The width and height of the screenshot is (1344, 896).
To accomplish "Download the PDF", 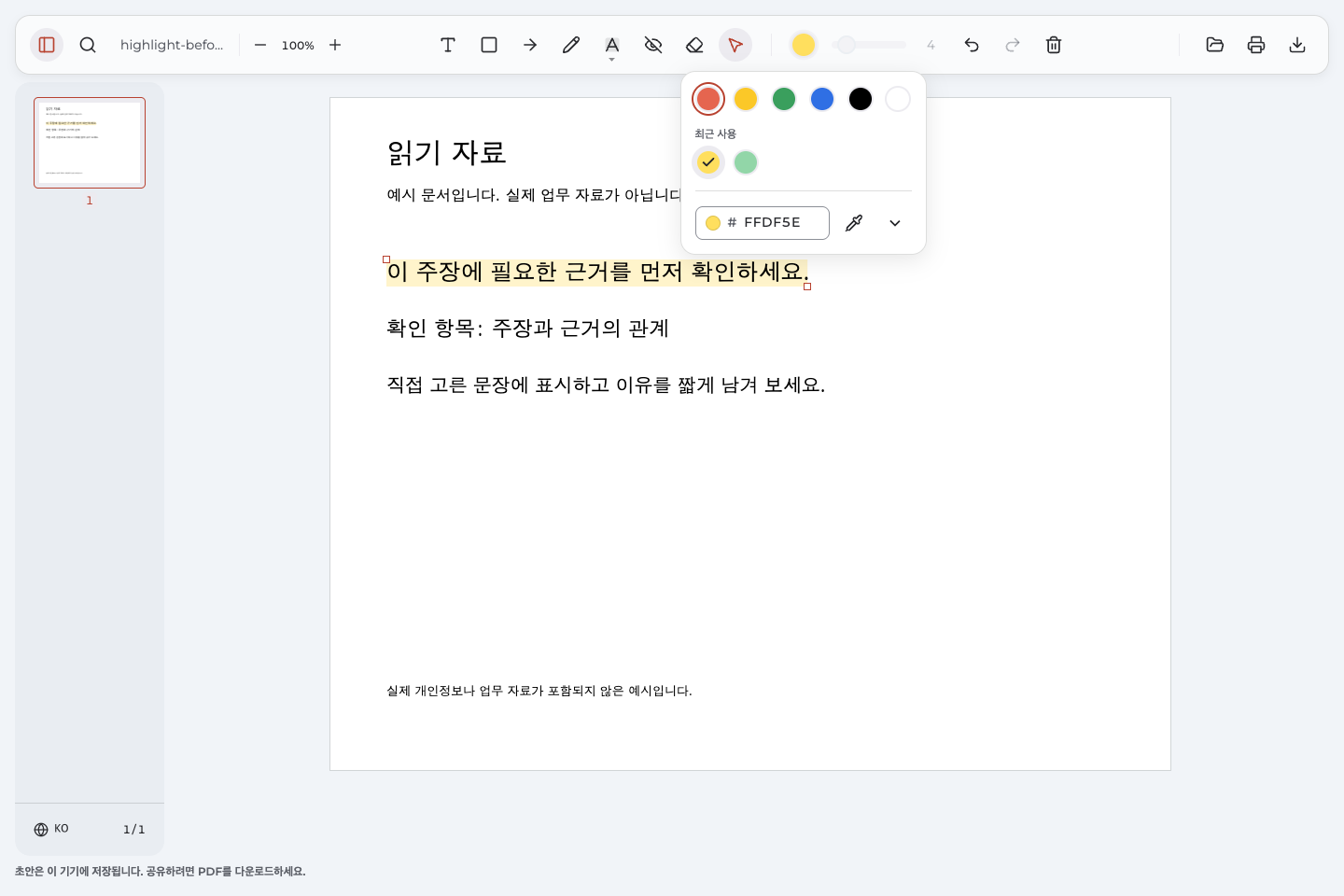I will tap(1297, 45).
